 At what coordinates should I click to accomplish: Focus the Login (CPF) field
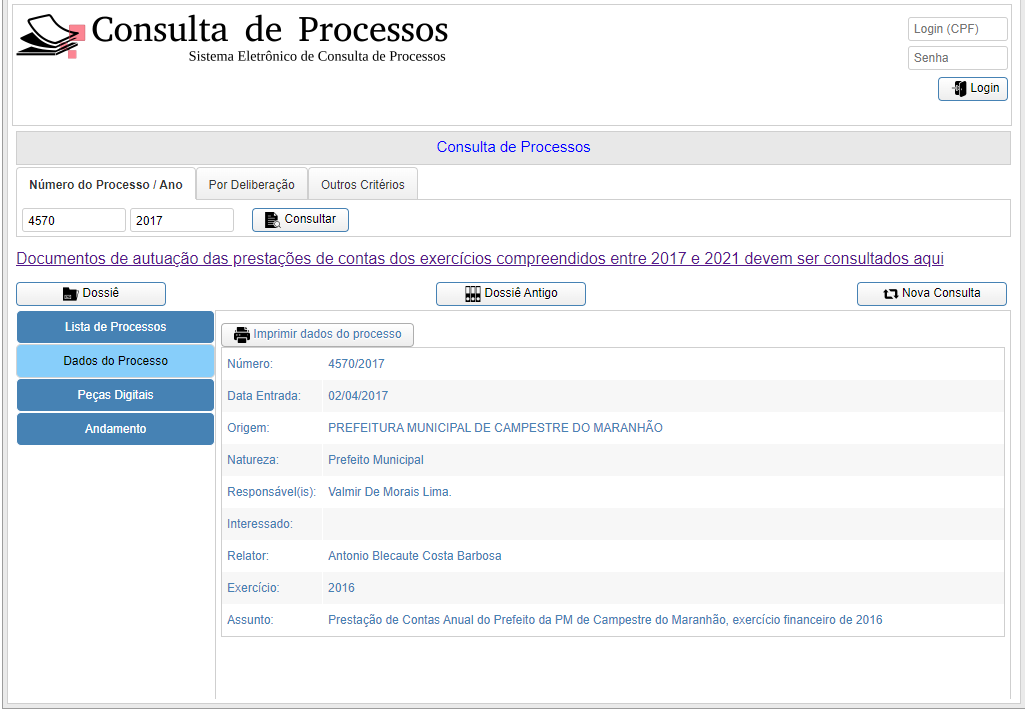coord(958,29)
